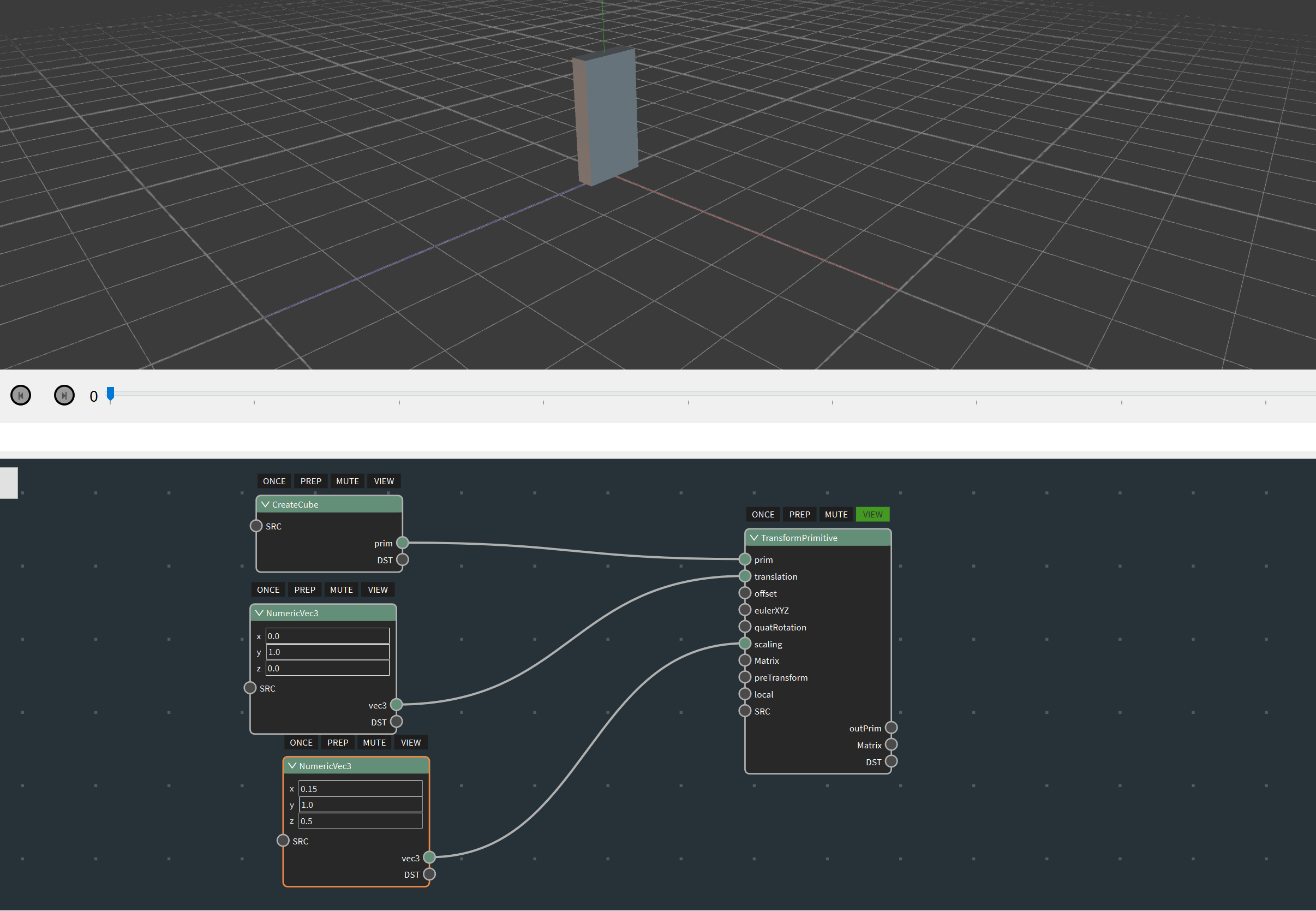Toggle VIEW on the translation NumericVec3 node
The image size is (1316, 911).
(378, 590)
